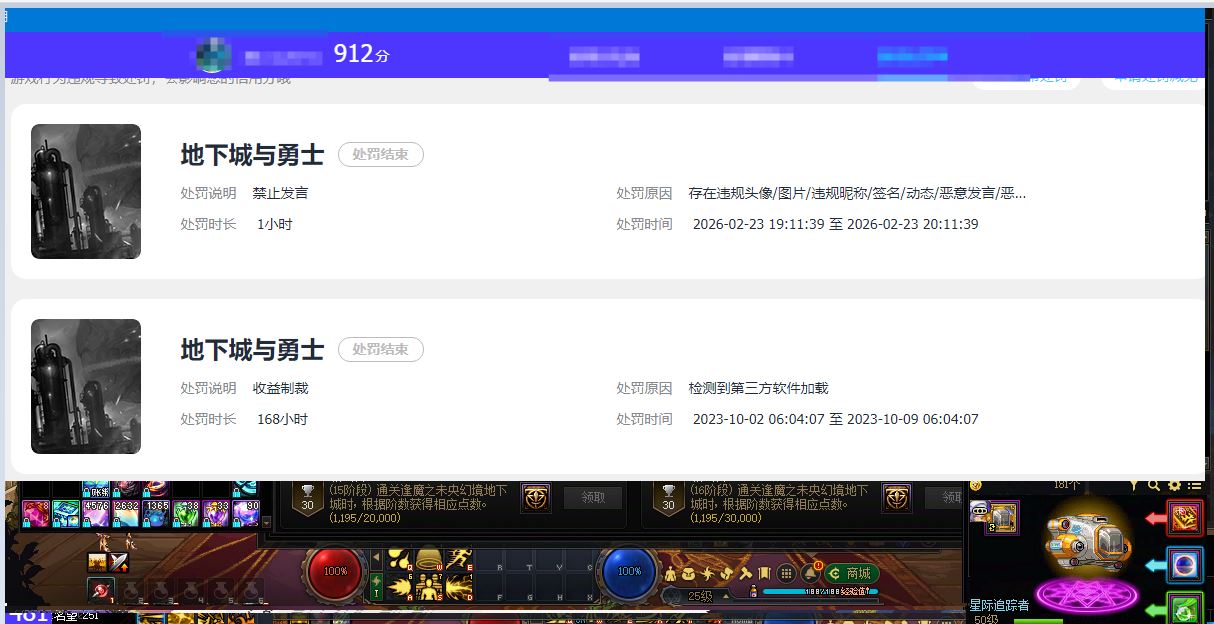
Task: Switch to inventory list view icon
Action: (1194, 486)
